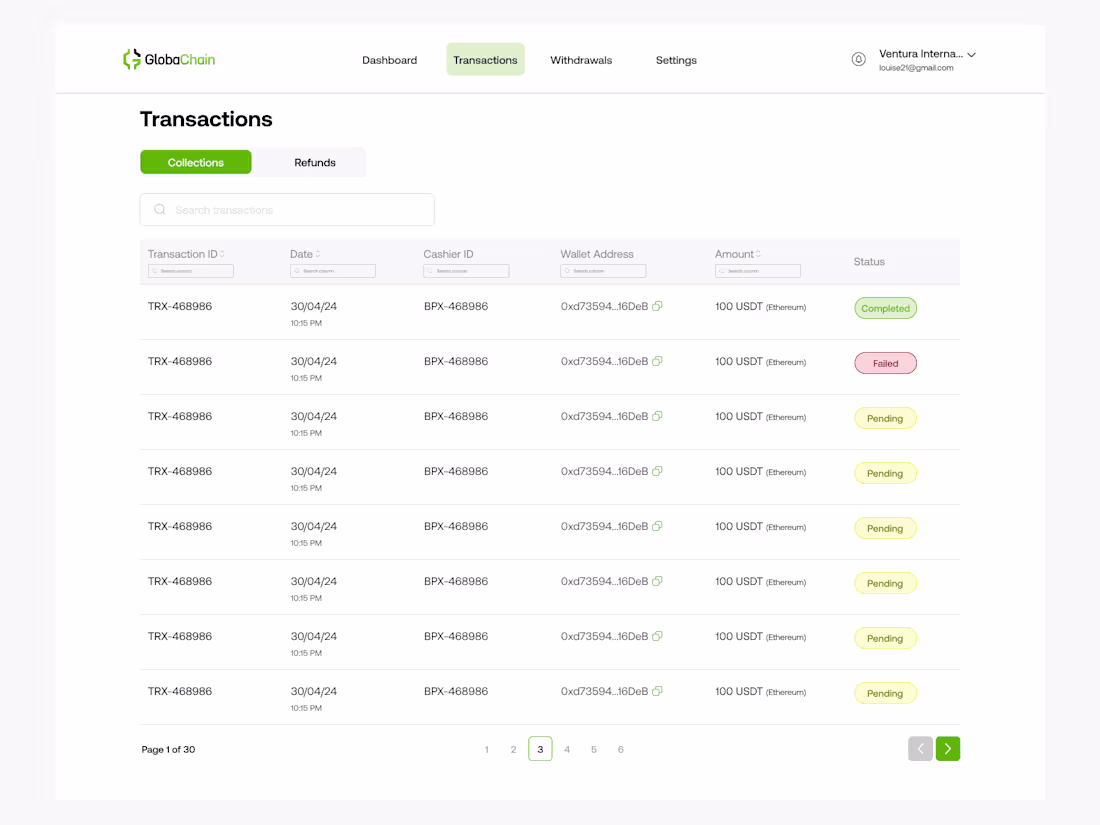Click the magnifier in the search bar
Image resolution: width=1100 pixels, height=825 pixels.
(x=160, y=209)
